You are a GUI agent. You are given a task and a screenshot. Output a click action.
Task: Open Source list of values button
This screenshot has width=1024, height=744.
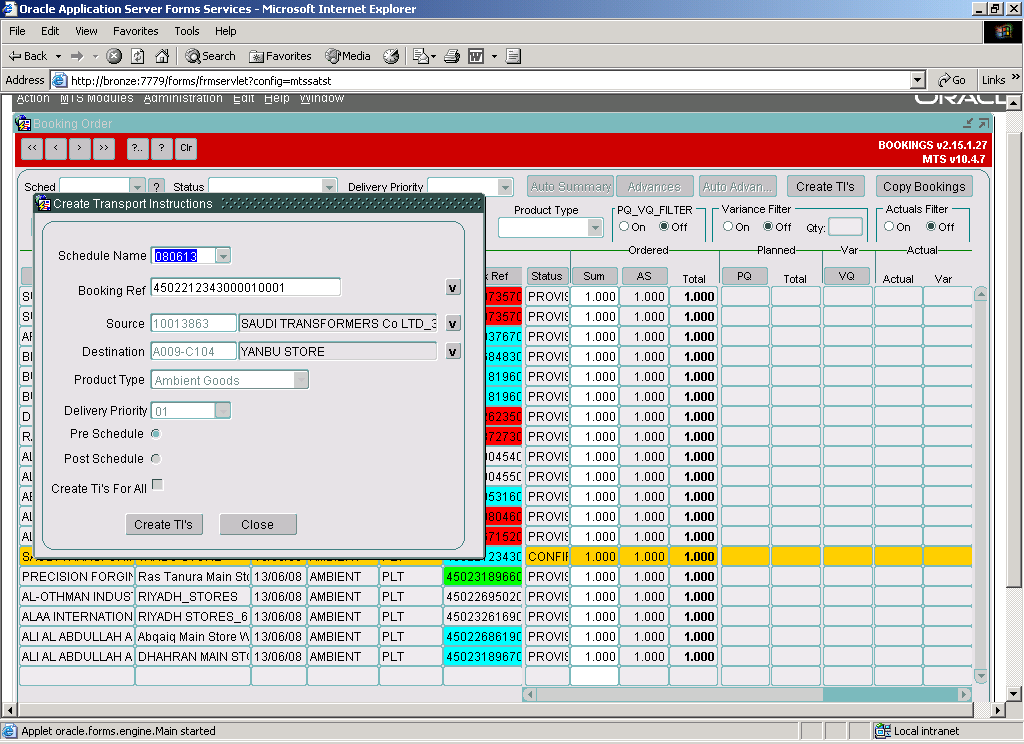pos(453,323)
